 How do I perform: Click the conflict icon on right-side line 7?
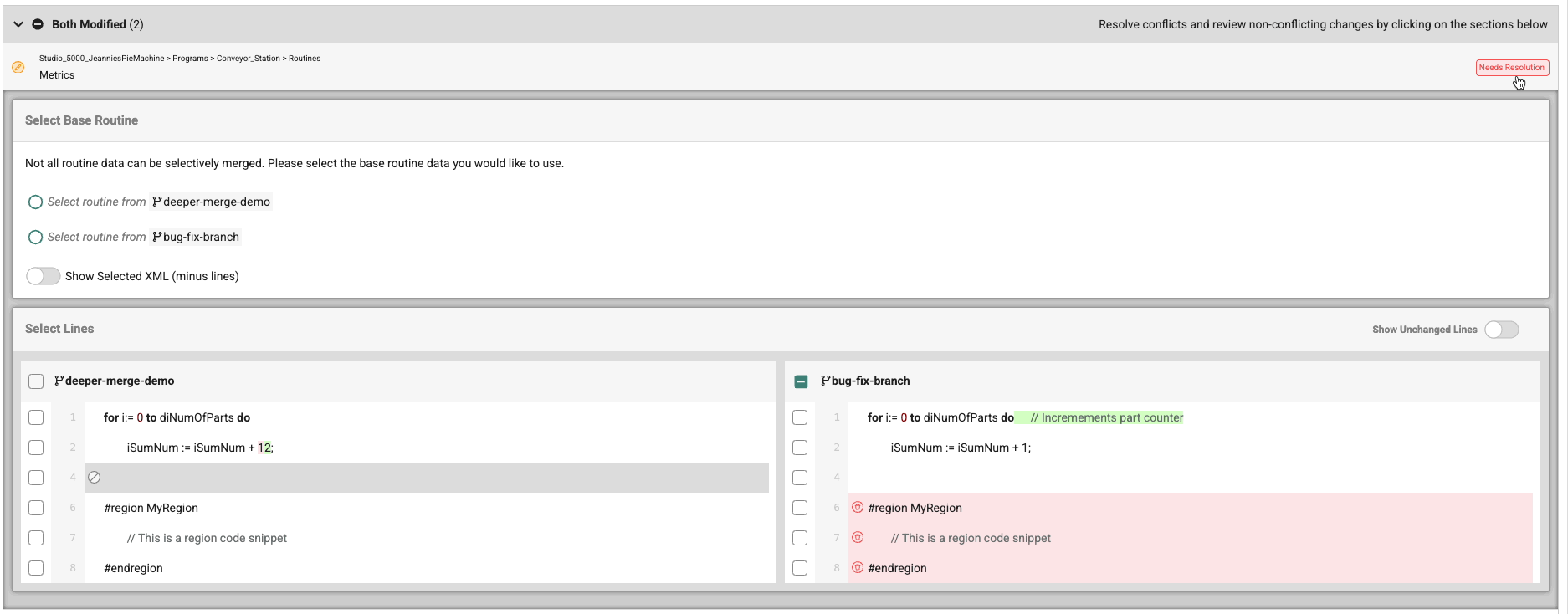click(x=858, y=537)
